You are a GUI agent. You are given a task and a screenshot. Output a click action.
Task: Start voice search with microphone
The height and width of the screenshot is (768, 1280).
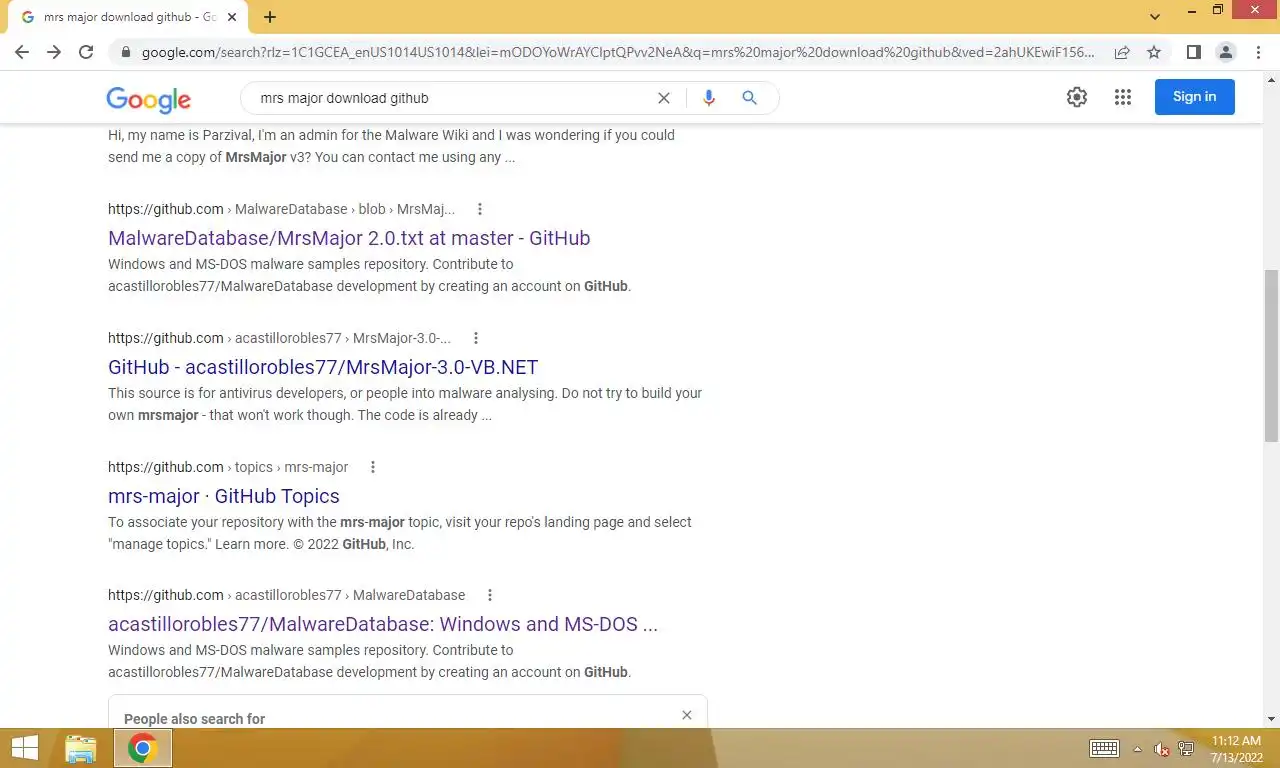pos(709,98)
